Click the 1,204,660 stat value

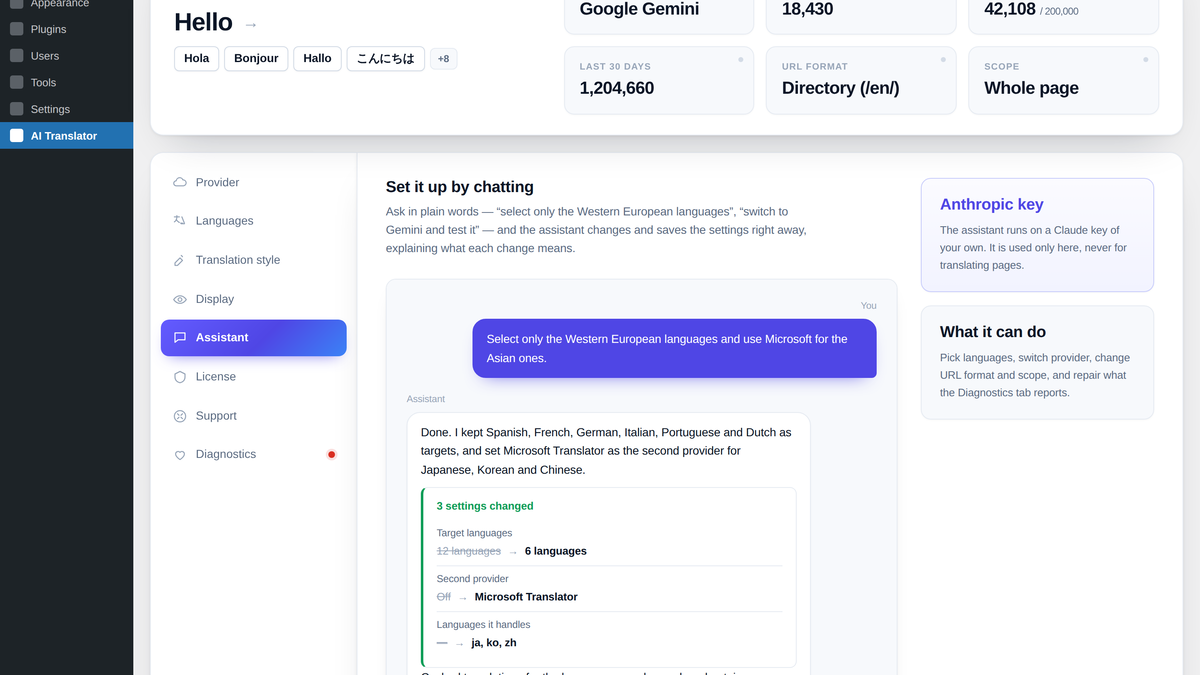click(617, 88)
